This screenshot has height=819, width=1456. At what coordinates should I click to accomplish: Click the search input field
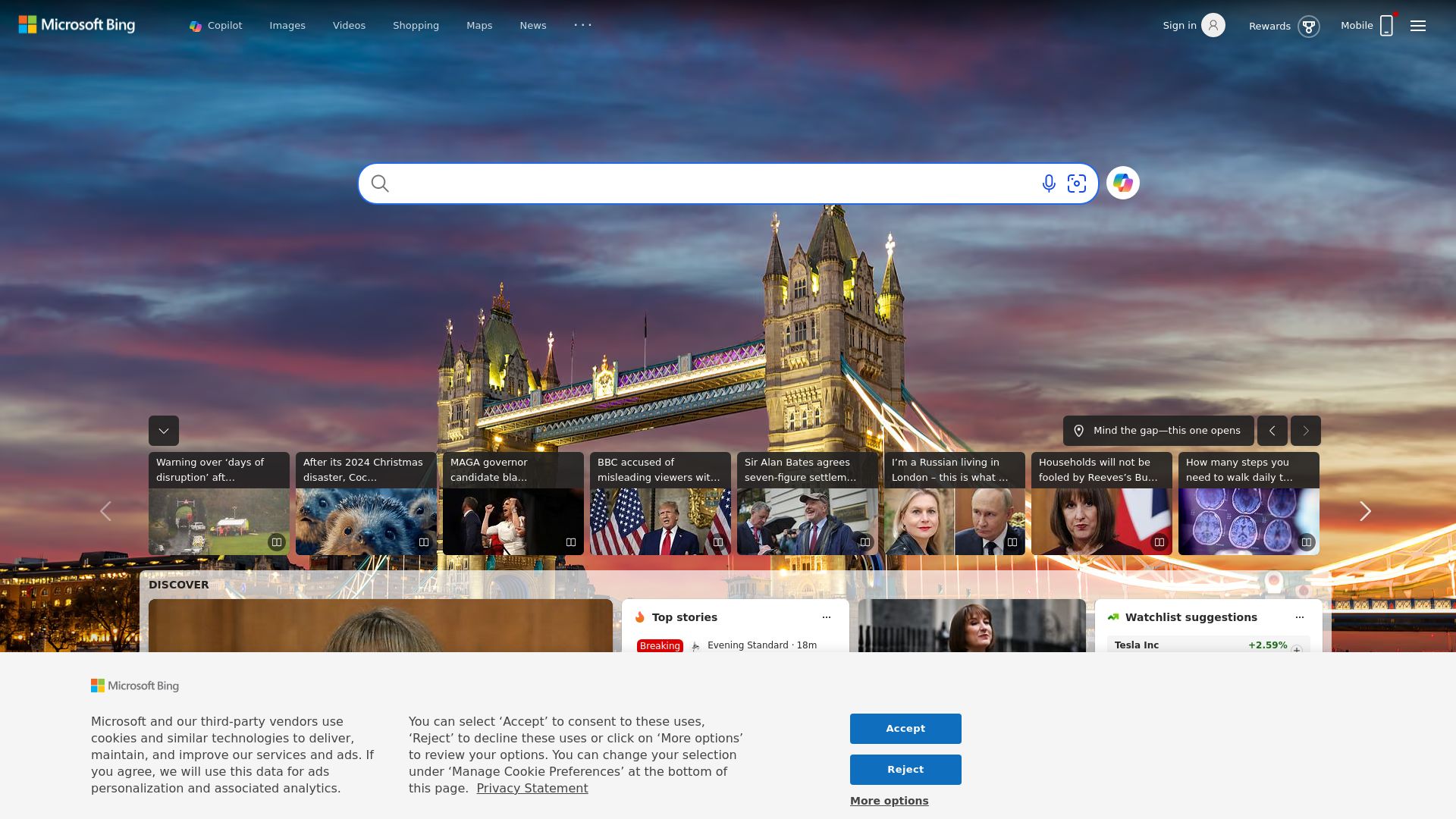pos(705,183)
